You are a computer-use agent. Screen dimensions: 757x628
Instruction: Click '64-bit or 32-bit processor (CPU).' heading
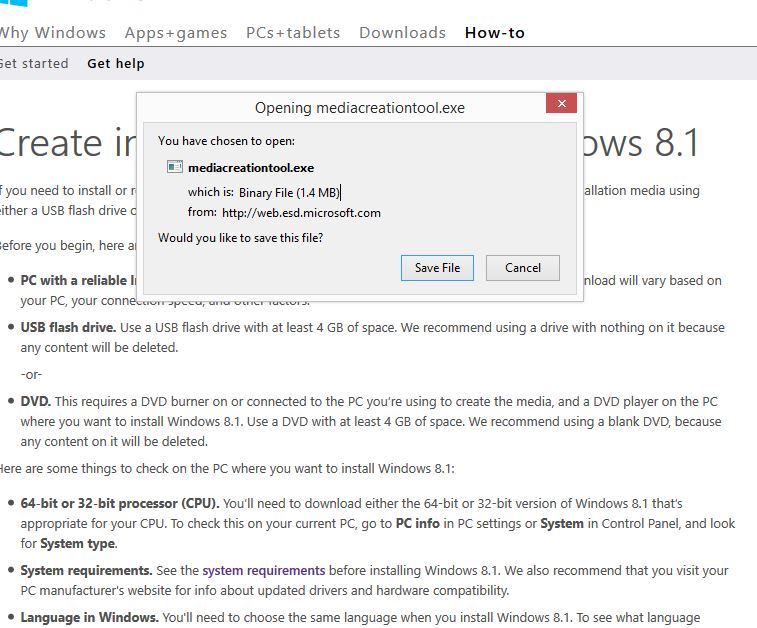point(120,503)
